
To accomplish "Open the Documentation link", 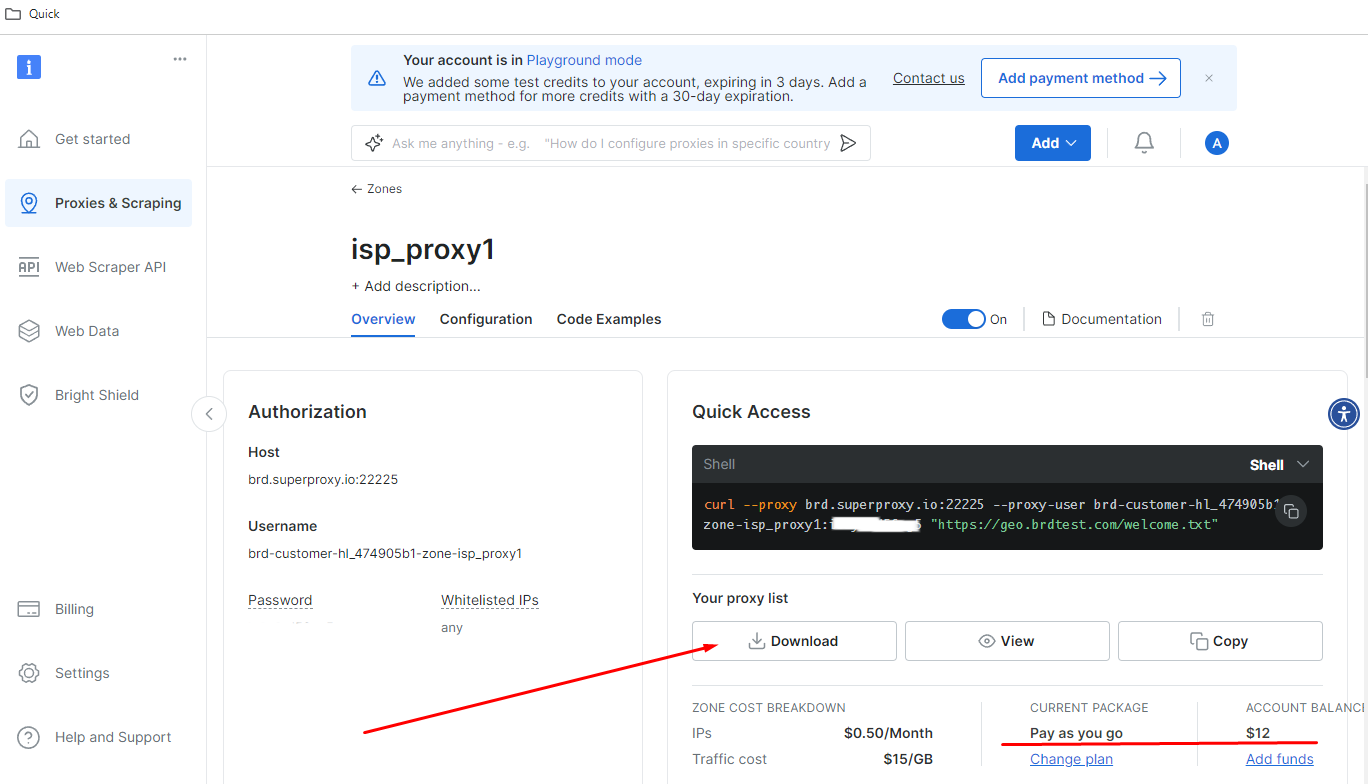I will click(x=1102, y=319).
